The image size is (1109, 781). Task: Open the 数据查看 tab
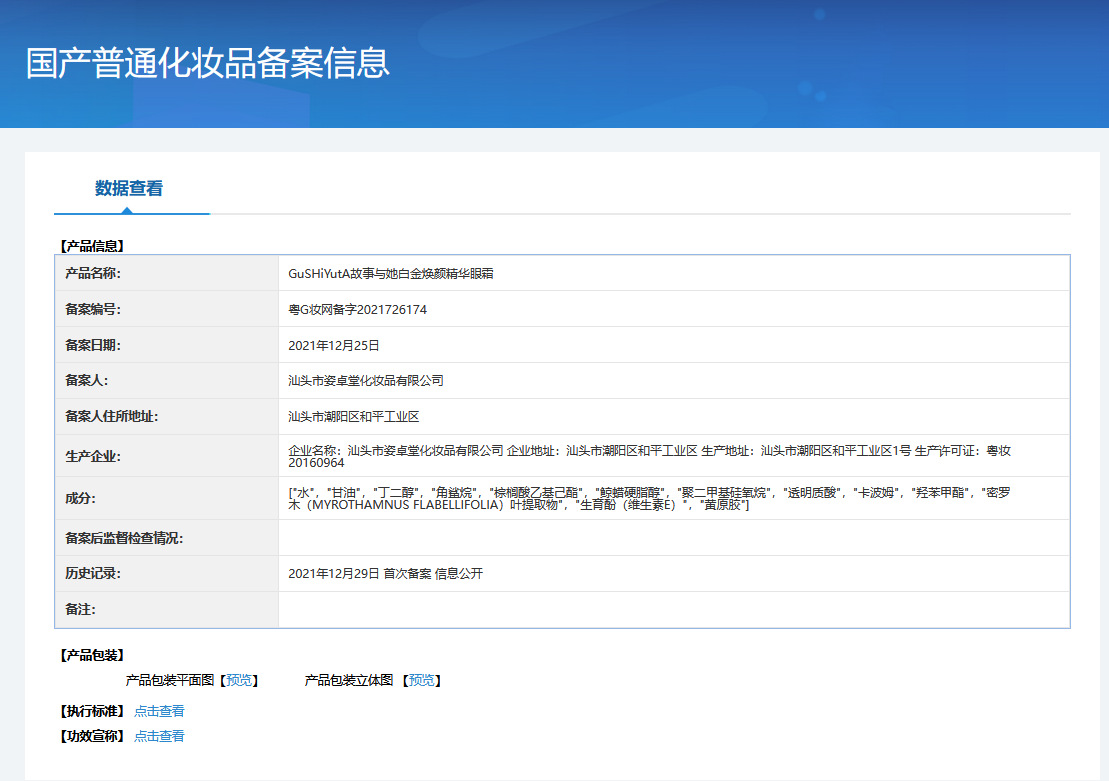[x=129, y=188]
